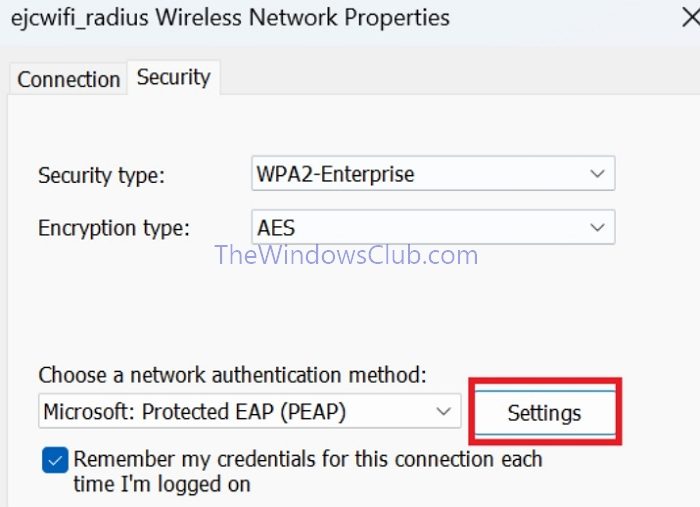Click the WPA2-Enterprise value text
This screenshot has height=507, width=700.
pyautogui.click(x=335, y=174)
